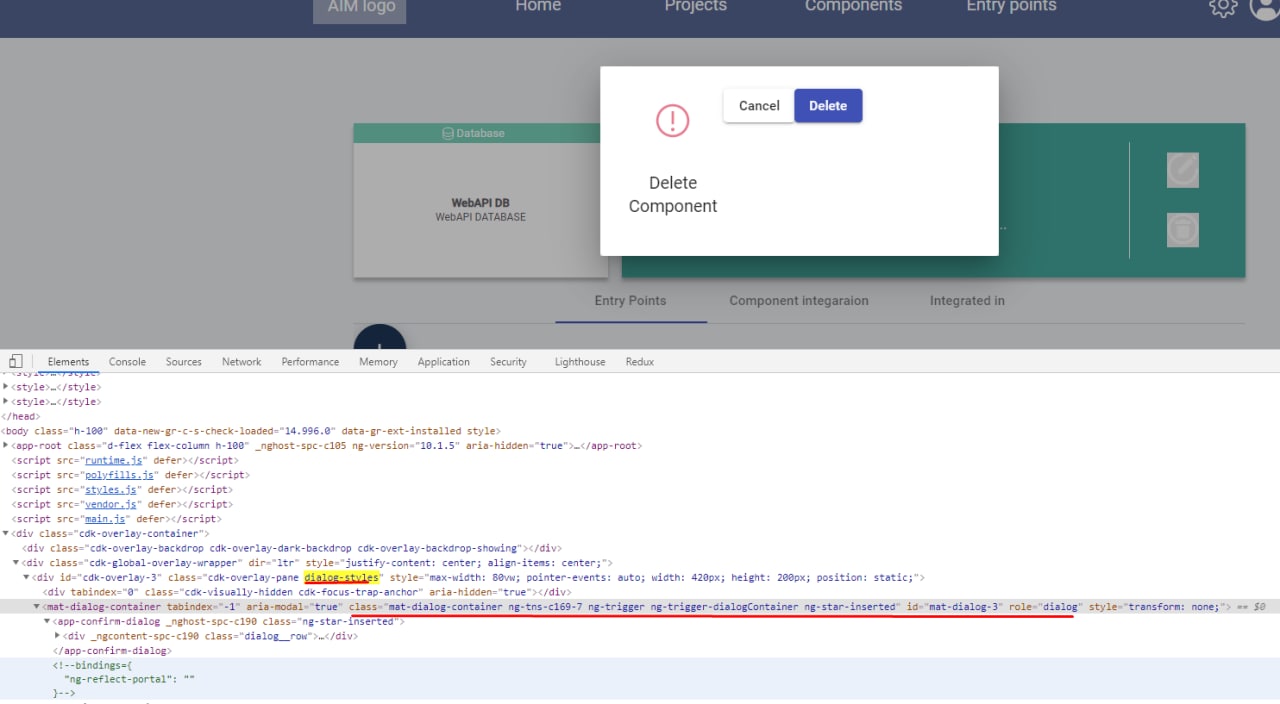Select the DevTools Security tab
Screen dimensions: 1280x704
coord(508,362)
